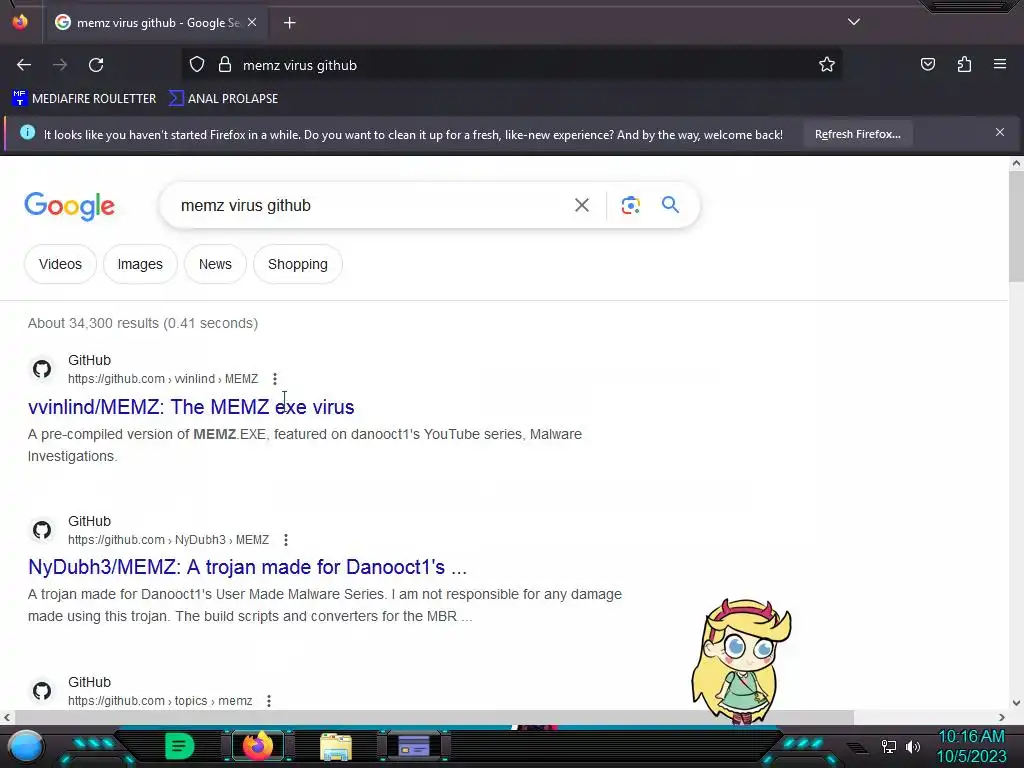
Task: Filter results by Videos
Action: coord(60,264)
